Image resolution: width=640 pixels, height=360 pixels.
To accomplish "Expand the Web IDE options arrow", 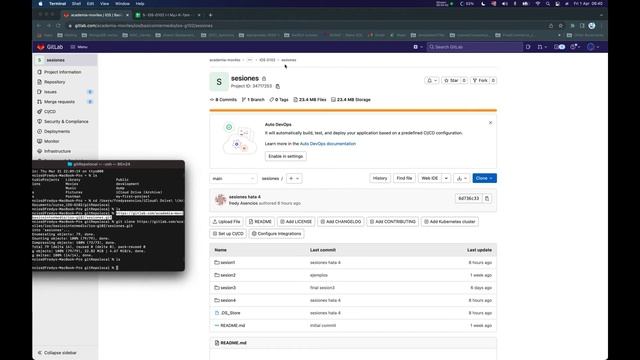I will 446,178.
